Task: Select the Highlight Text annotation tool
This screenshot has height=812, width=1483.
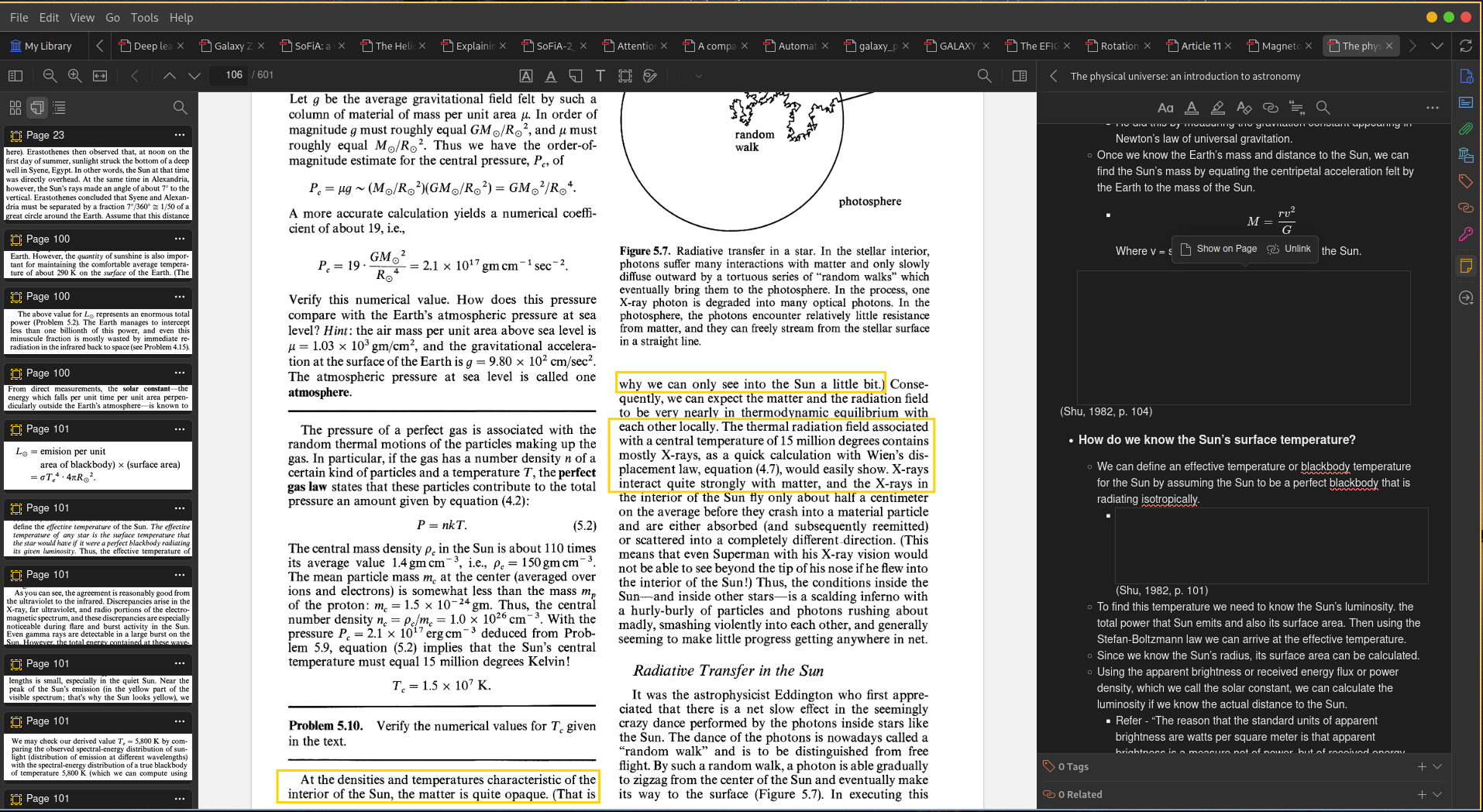Action: tap(526, 75)
